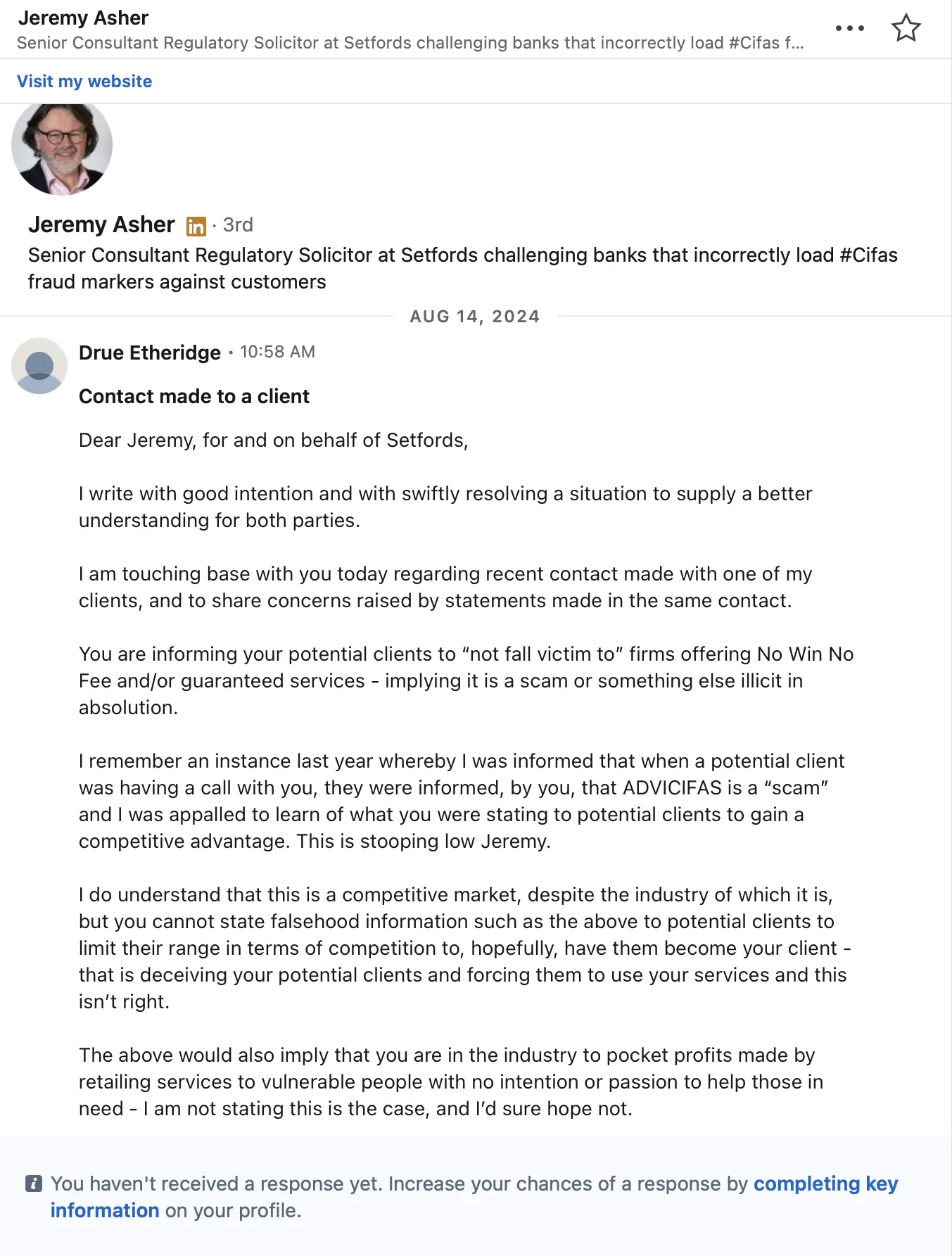This screenshot has height=1256, width=952.
Task: Click the "Visit my website" link
Action: click(x=84, y=82)
